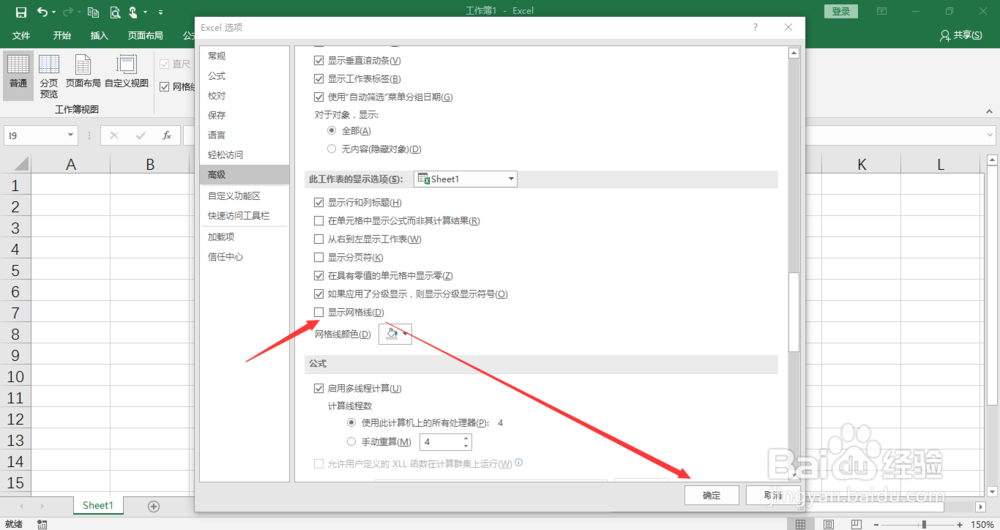This screenshot has width=1000, height=530.
Task: Open the 插入 ribbon tab
Action: [x=99, y=35]
